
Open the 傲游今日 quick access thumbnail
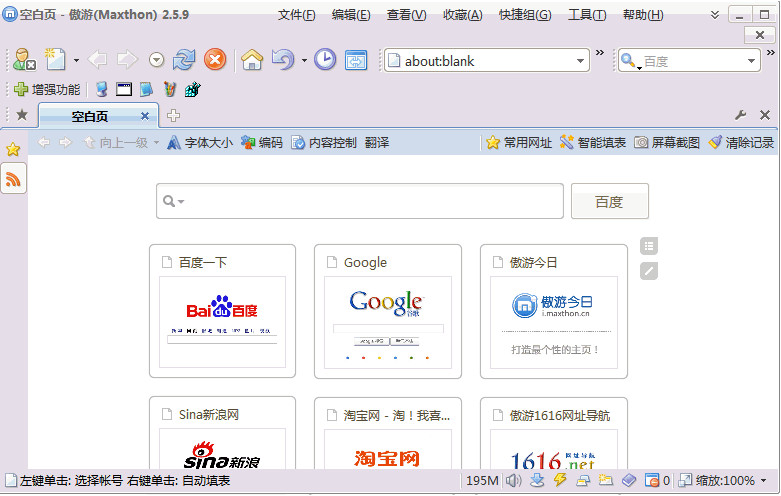click(554, 311)
